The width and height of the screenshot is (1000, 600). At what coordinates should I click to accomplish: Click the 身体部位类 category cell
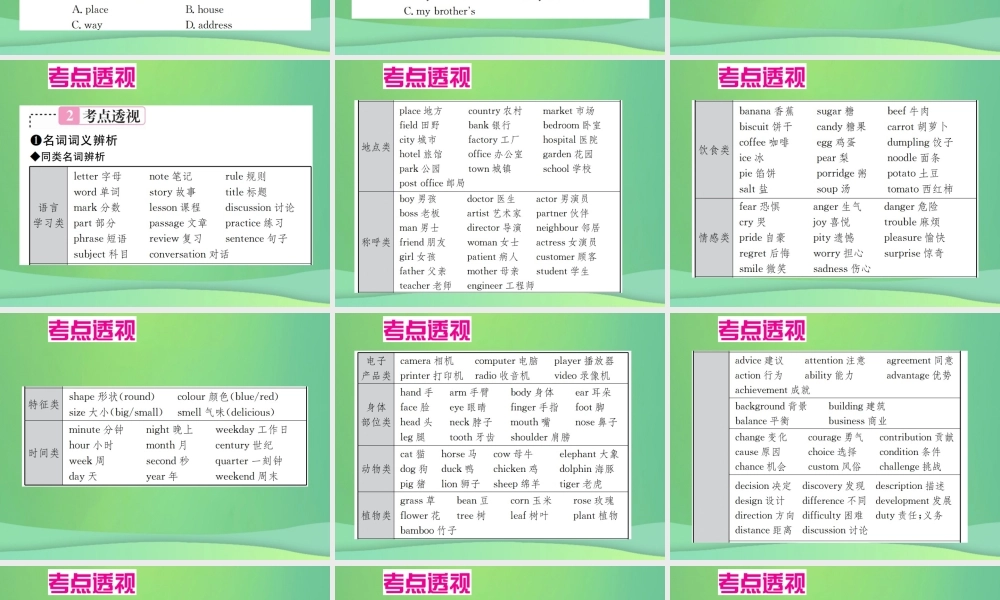[x=376, y=414]
